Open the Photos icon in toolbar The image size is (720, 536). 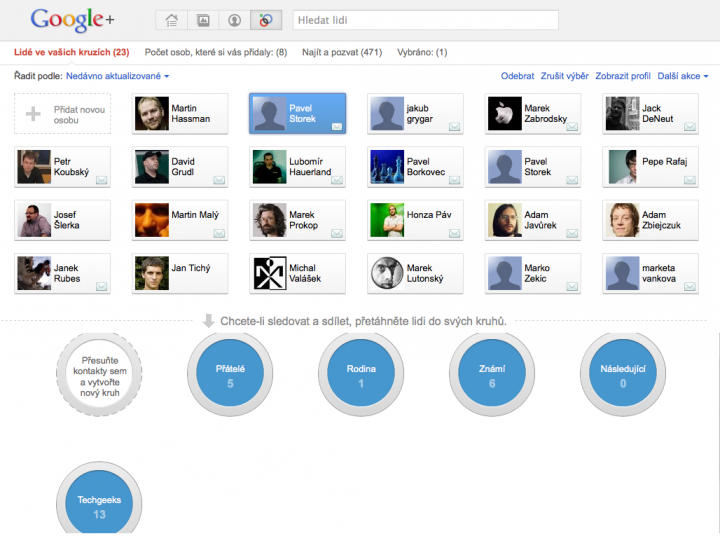point(203,20)
